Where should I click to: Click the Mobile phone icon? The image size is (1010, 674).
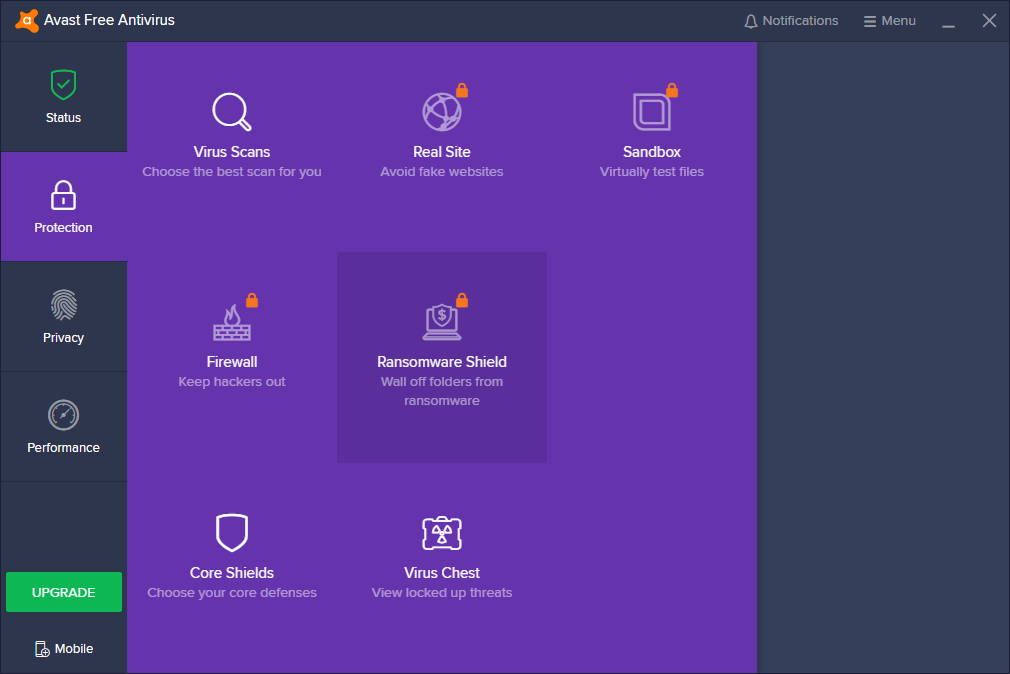point(42,649)
